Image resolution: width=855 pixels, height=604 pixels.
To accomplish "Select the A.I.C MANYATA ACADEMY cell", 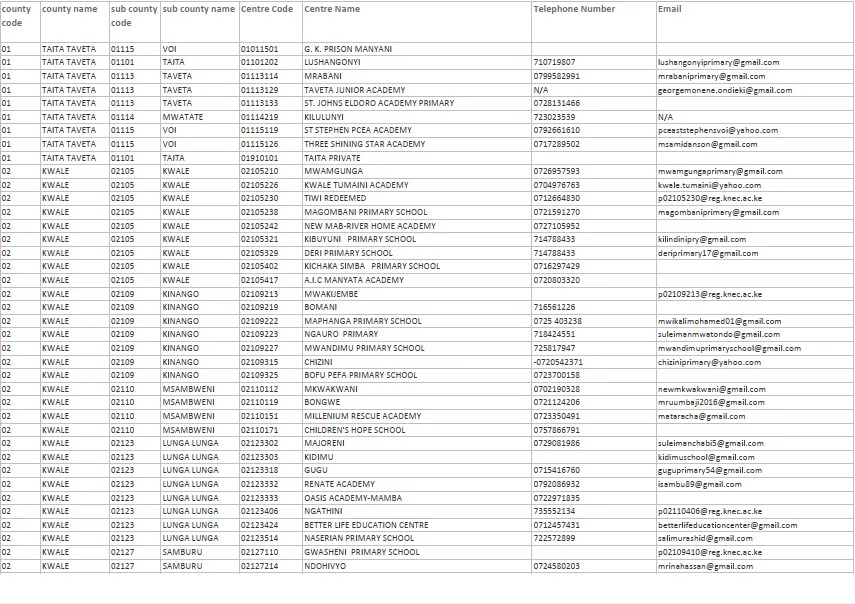I will point(354,280).
